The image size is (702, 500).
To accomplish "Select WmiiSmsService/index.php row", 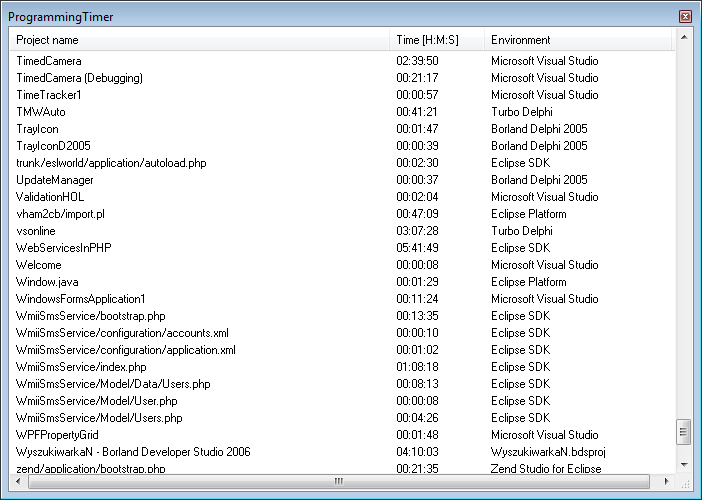I will pos(342,367).
